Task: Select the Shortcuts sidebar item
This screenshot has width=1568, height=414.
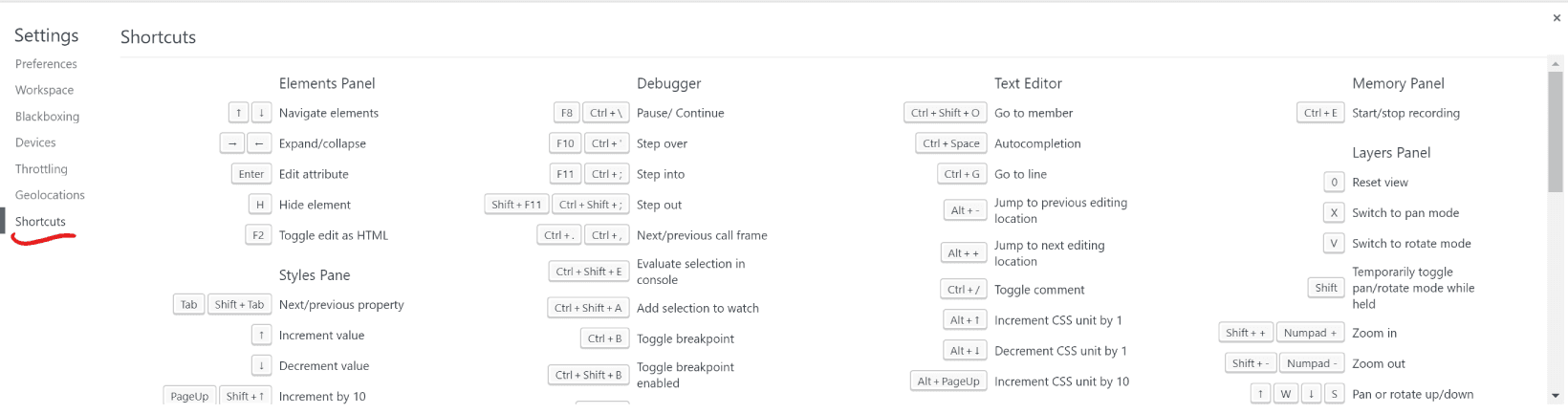Action: click(40, 222)
